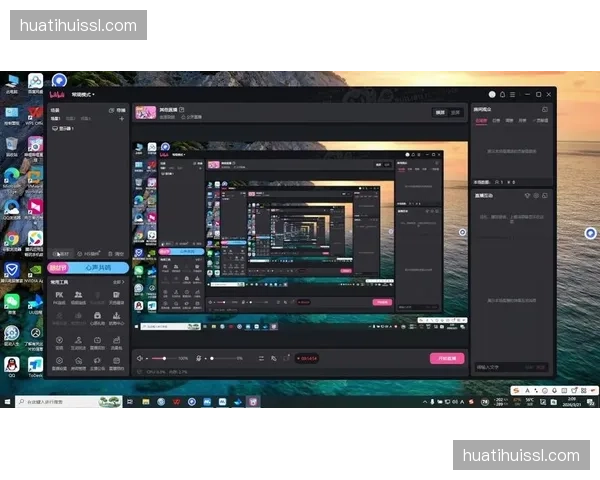Open the first tab in right panel
Screen dimensions: 600x480
pyautogui.click(x=481, y=120)
